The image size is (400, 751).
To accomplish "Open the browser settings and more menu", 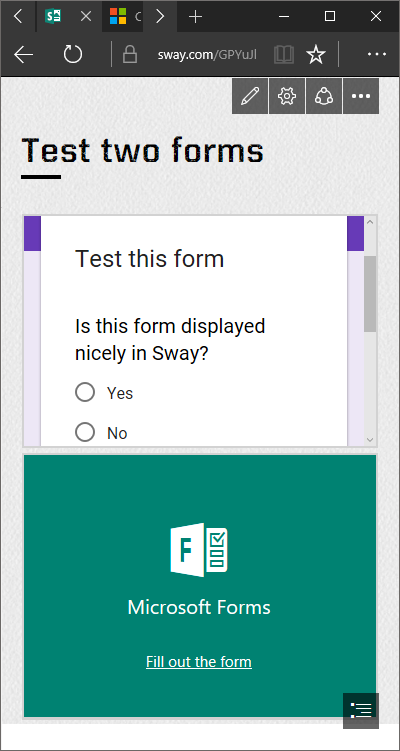I will point(377,55).
